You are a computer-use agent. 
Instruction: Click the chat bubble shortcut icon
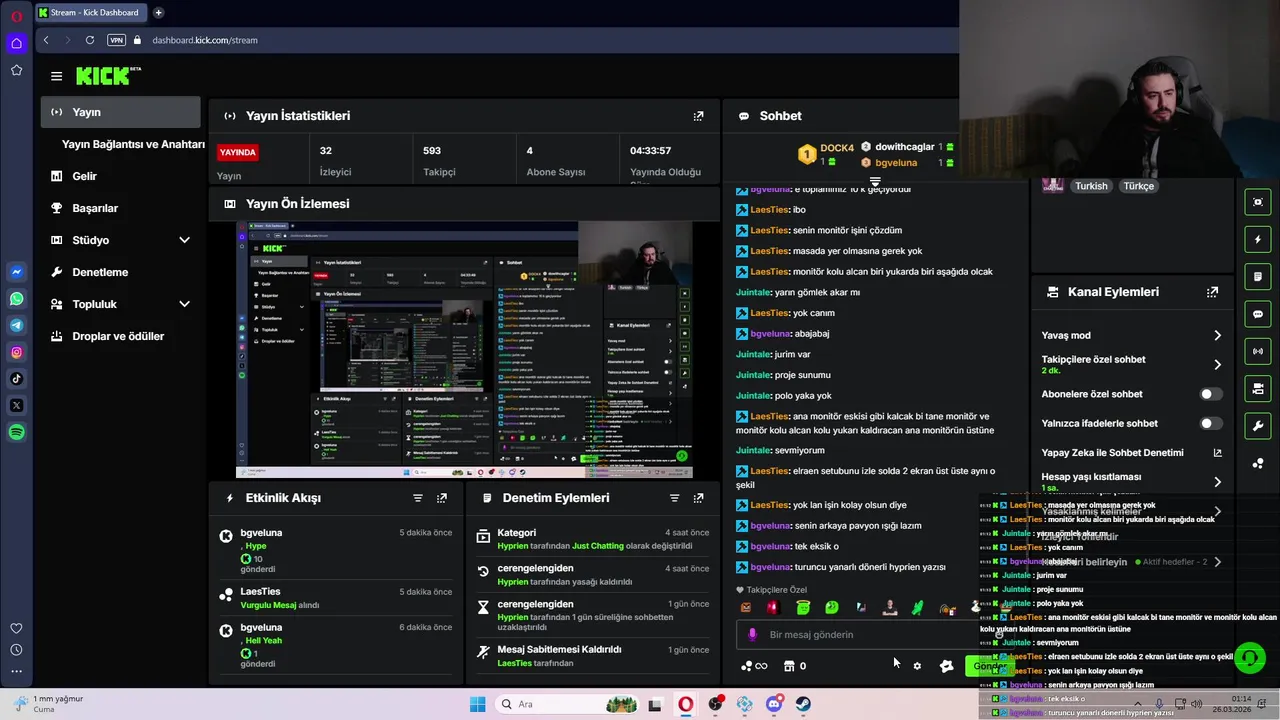[x=1258, y=314]
